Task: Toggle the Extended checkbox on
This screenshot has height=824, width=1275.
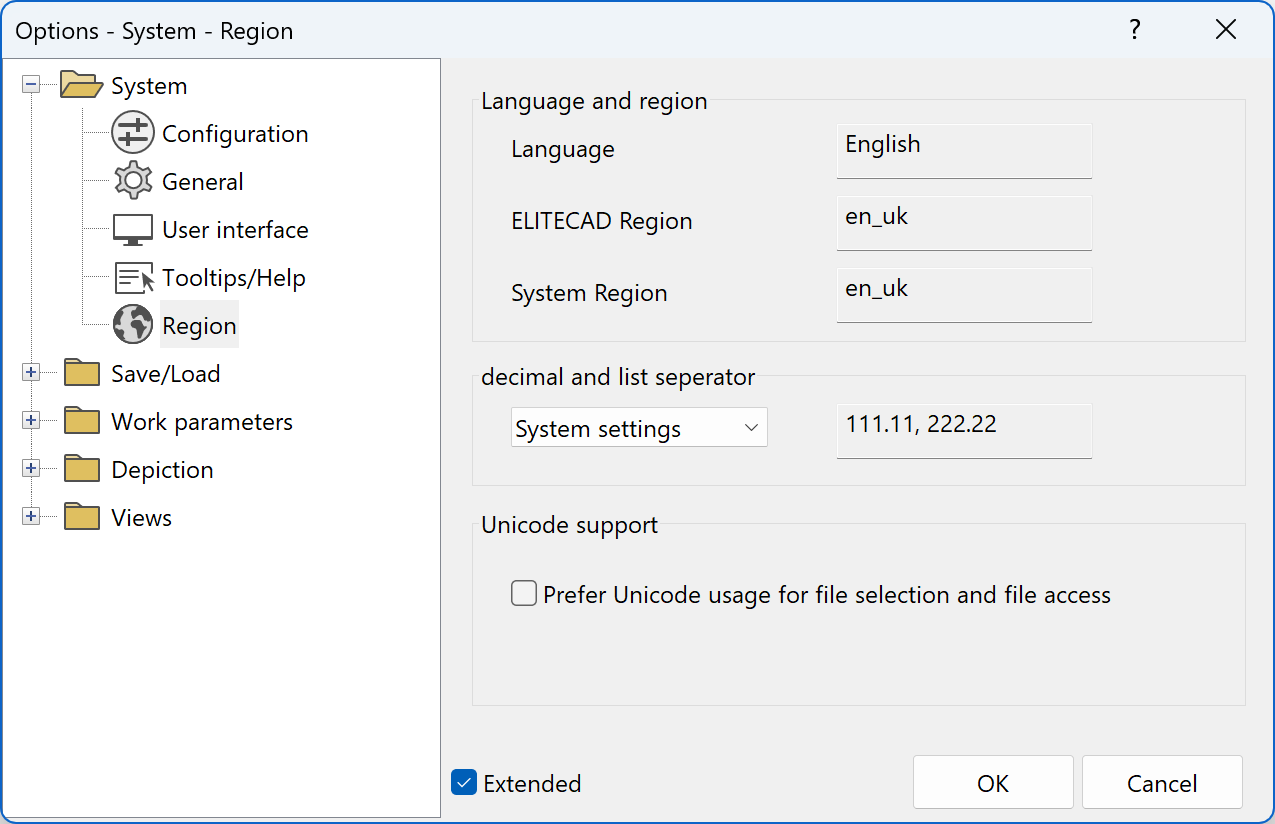Action: (x=463, y=783)
